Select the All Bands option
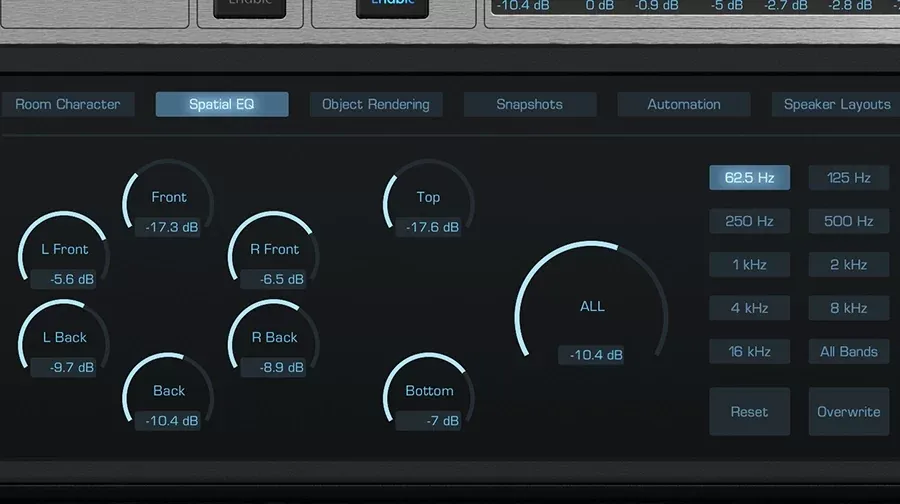Image resolution: width=900 pixels, height=504 pixels. (849, 351)
